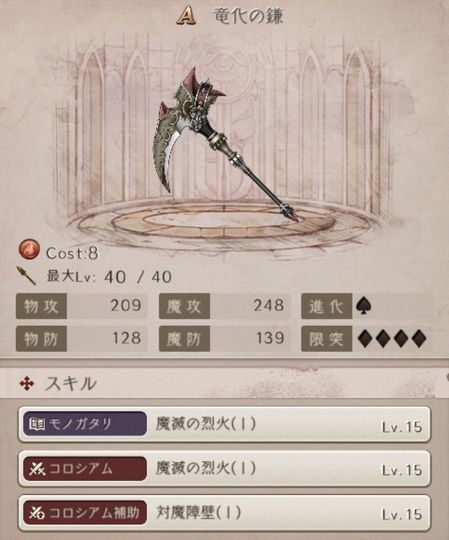
Task: Select the 対魔障壁(I) support skill row
Action: coord(224,513)
